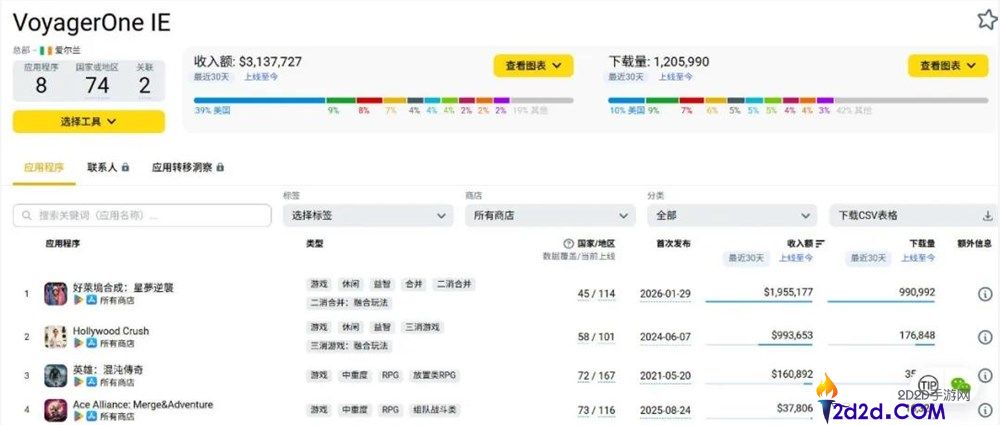Image resolution: width=1000 pixels, height=425 pixels.
Task: Open Hollywood Crush app link
Action: coord(111,331)
